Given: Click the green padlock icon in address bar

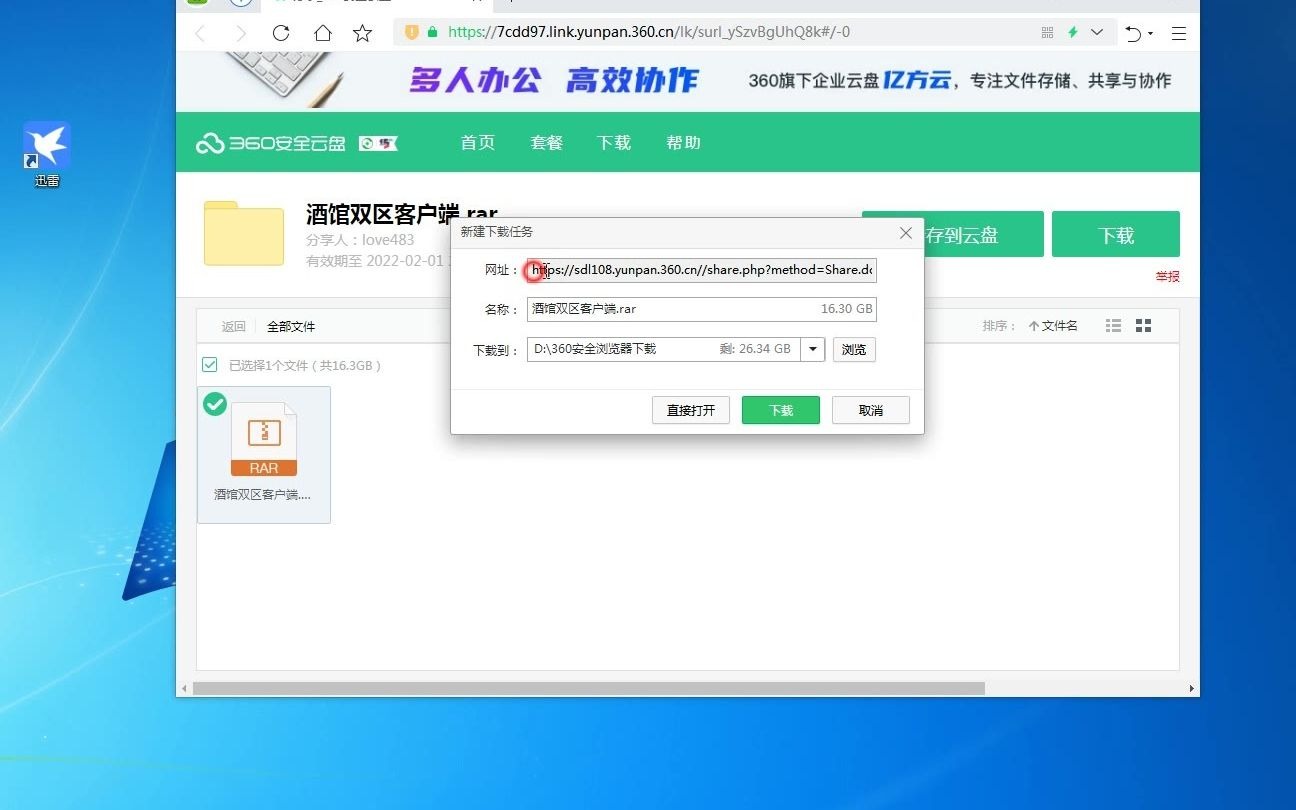Looking at the screenshot, I should point(432,32).
